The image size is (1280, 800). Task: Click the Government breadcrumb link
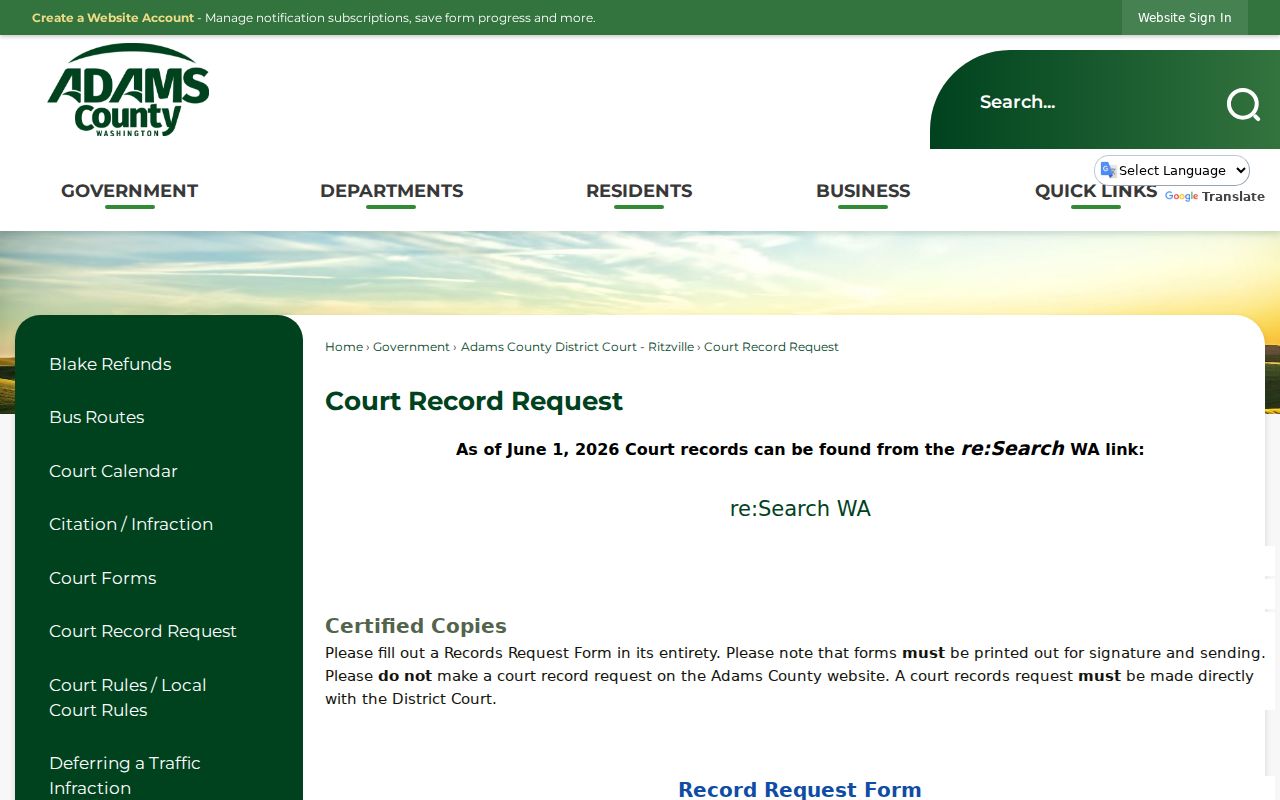(x=411, y=347)
